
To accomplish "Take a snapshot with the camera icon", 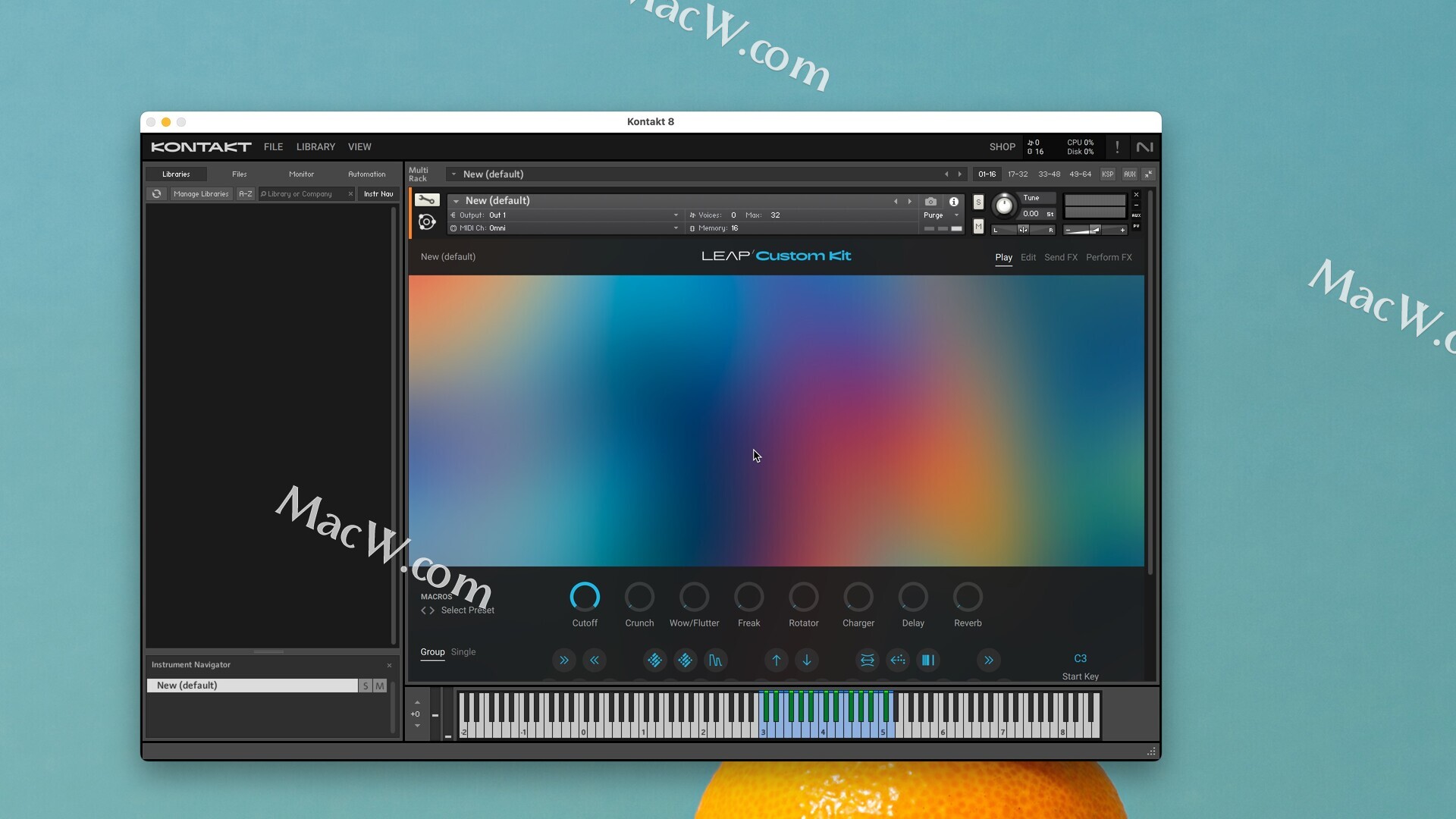I will tap(930, 202).
